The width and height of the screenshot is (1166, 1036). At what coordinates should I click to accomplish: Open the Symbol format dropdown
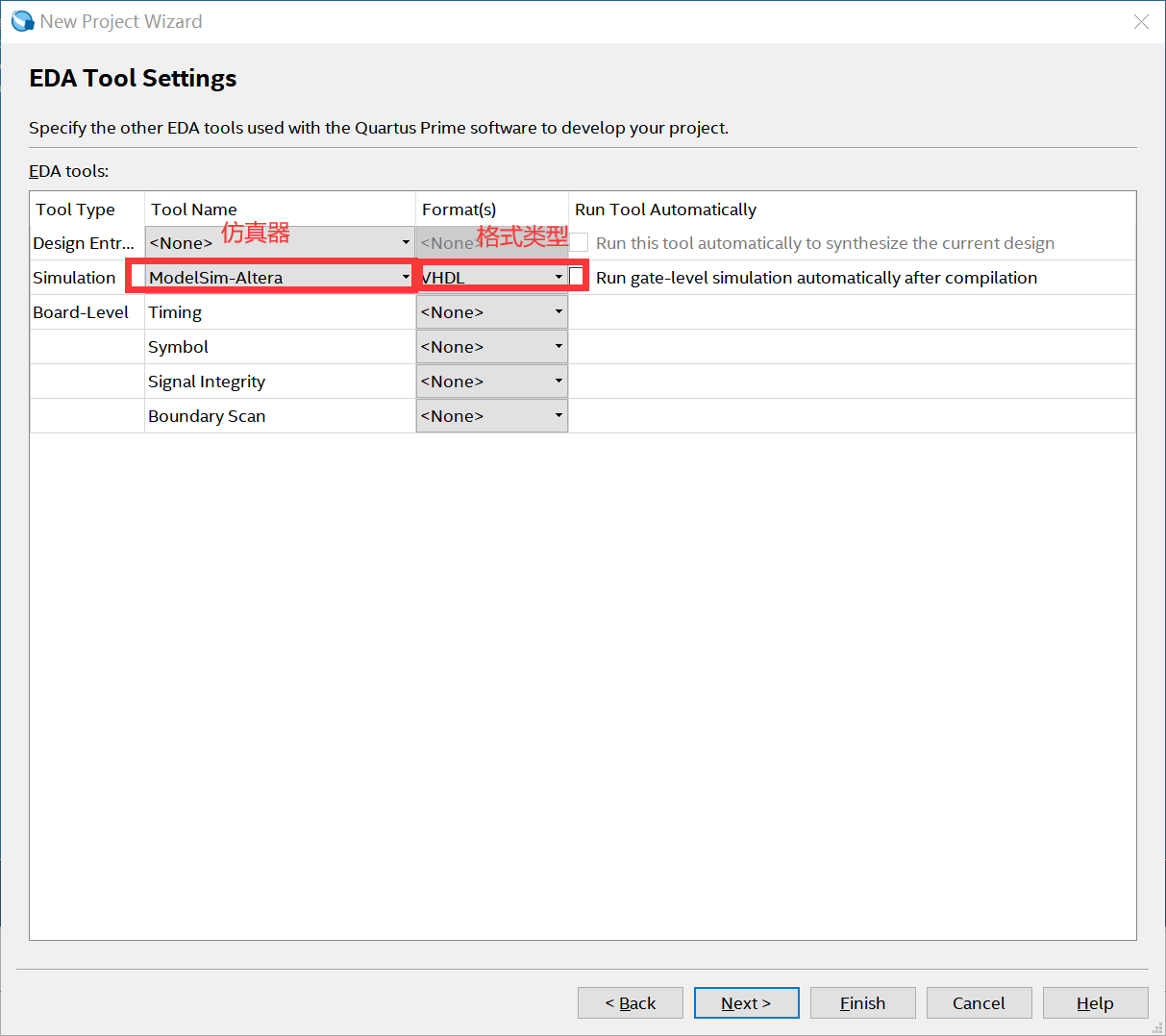tap(492, 347)
